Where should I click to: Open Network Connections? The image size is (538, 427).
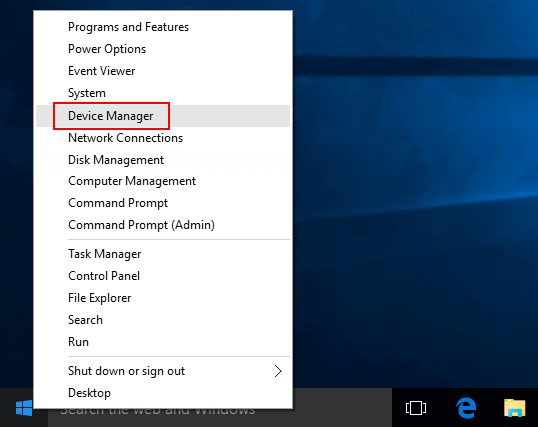(x=163, y=138)
